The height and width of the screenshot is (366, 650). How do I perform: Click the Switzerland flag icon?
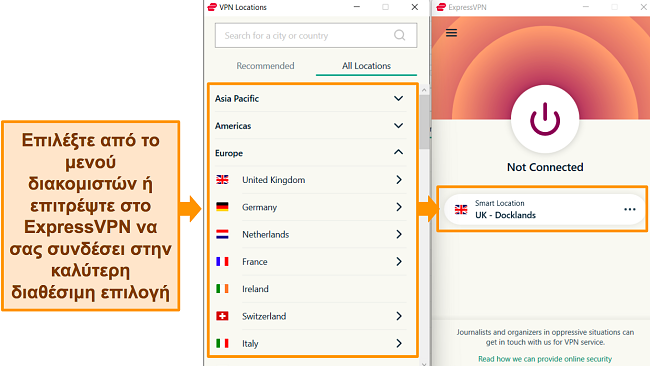click(x=222, y=316)
